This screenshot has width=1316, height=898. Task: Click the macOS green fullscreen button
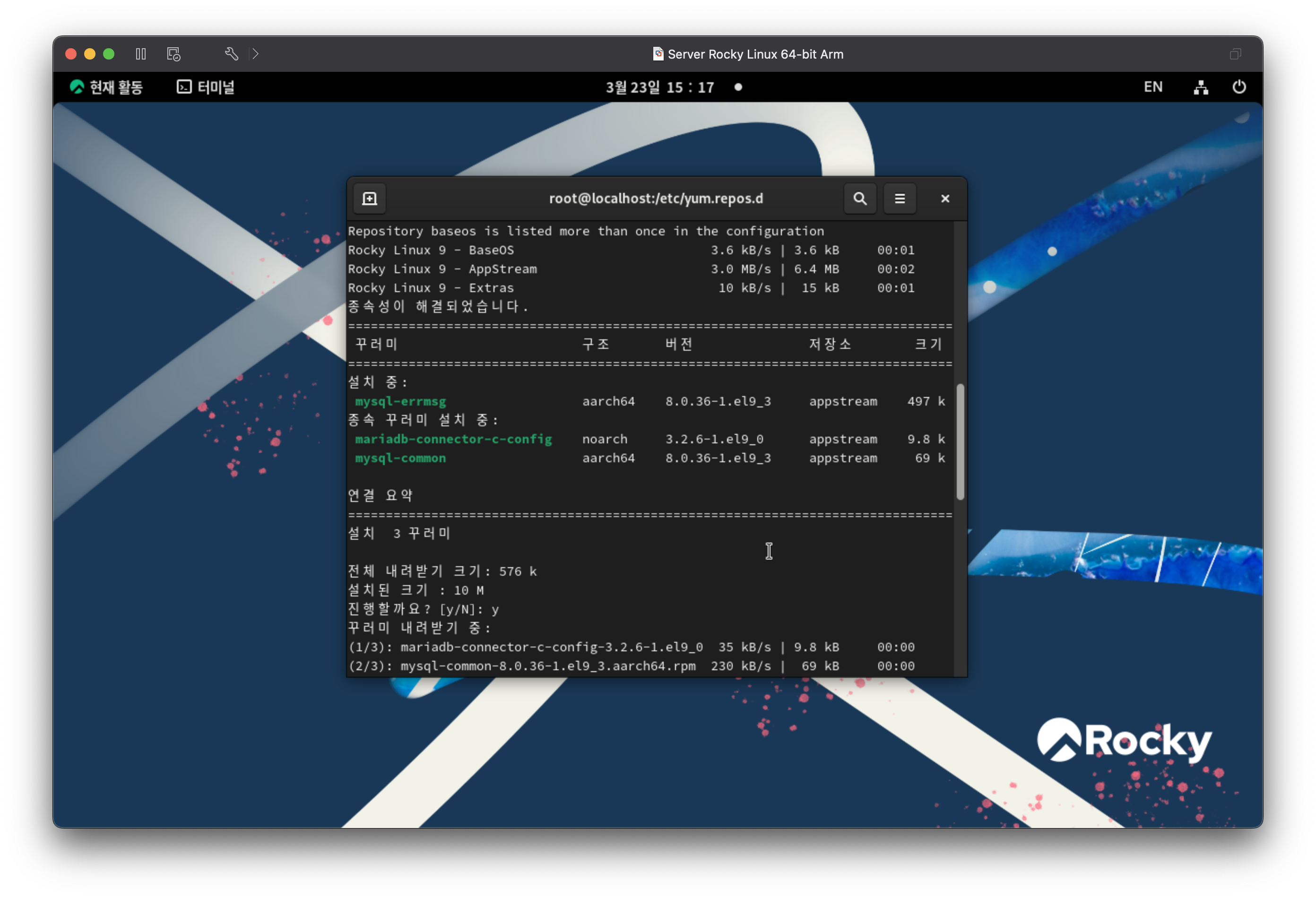pyautogui.click(x=109, y=54)
